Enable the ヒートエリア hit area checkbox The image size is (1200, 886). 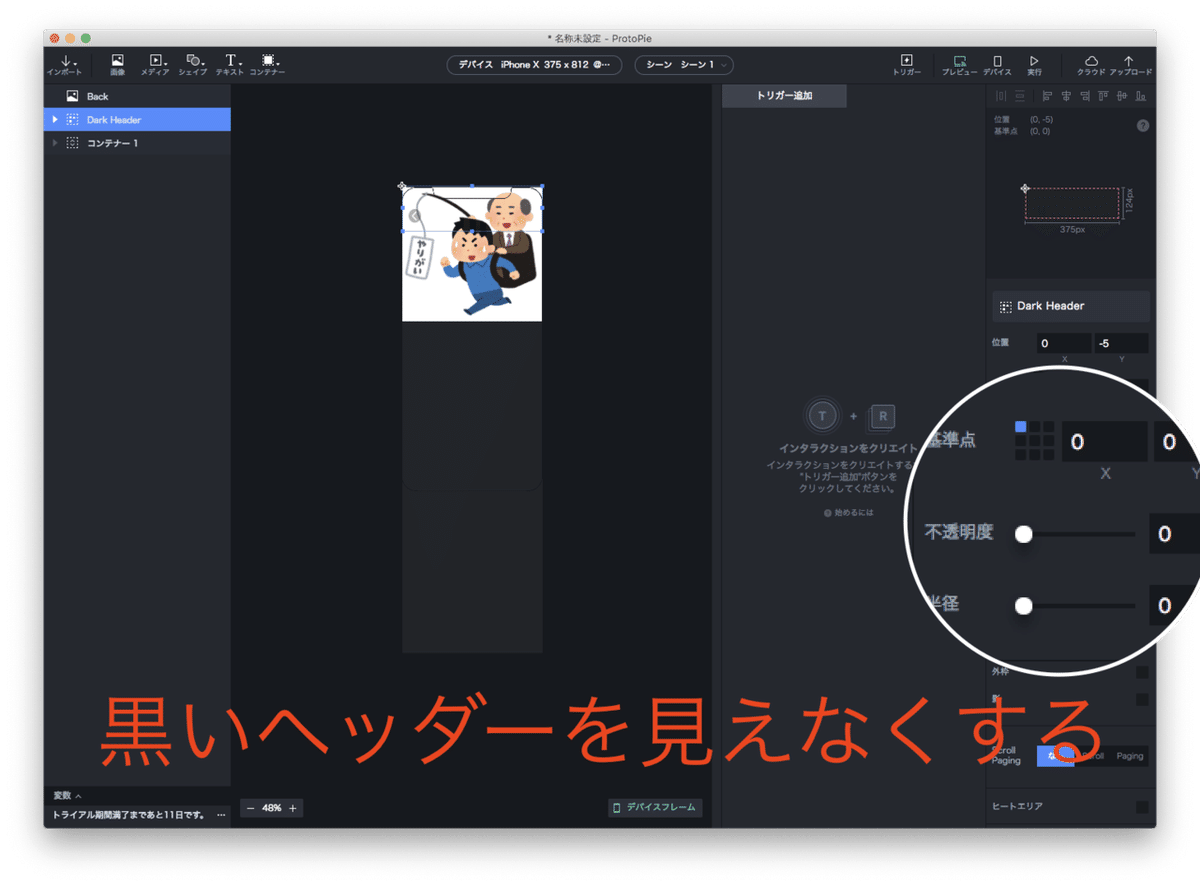1142,807
